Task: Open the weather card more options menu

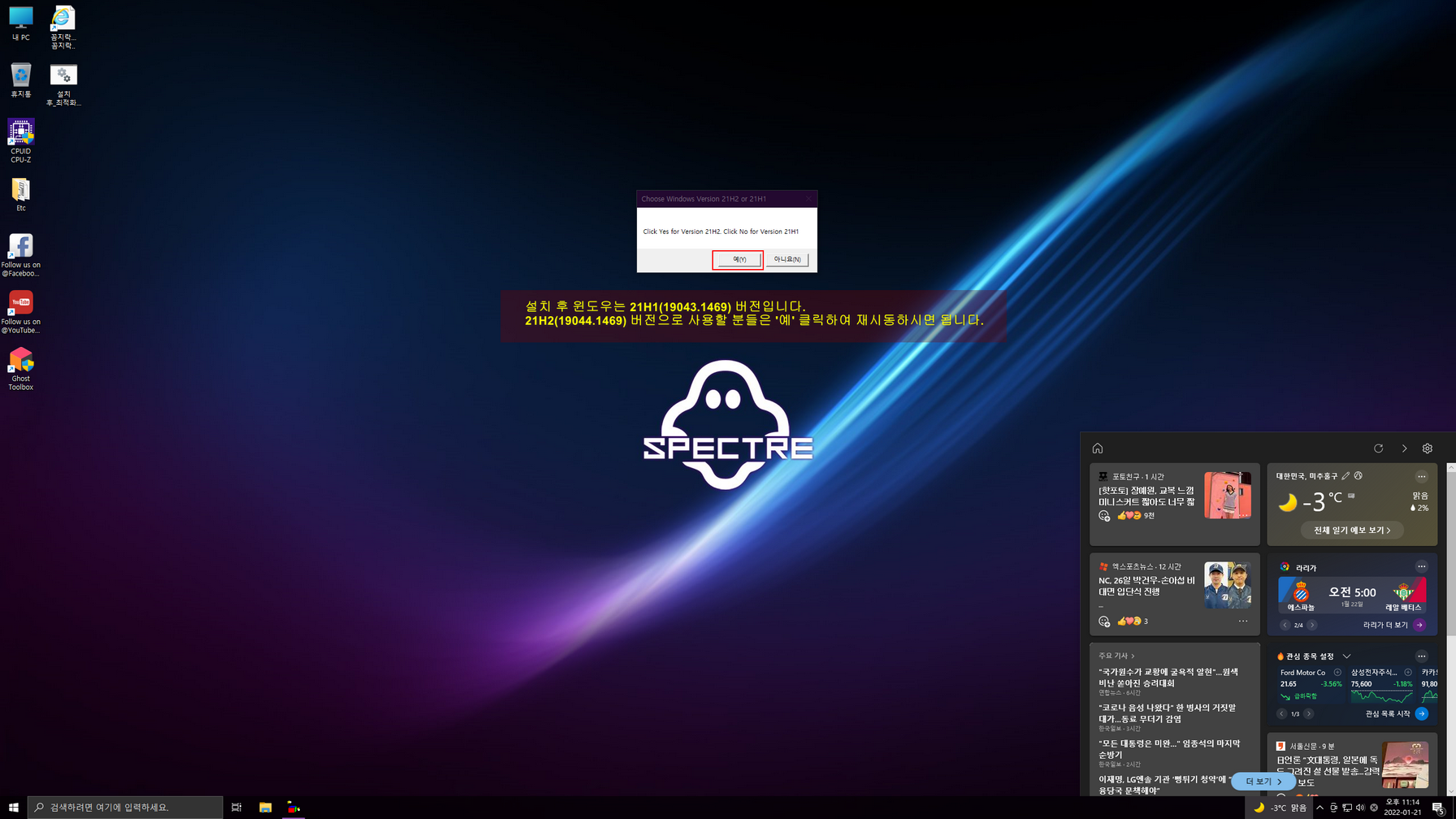Action: click(1421, 477)
